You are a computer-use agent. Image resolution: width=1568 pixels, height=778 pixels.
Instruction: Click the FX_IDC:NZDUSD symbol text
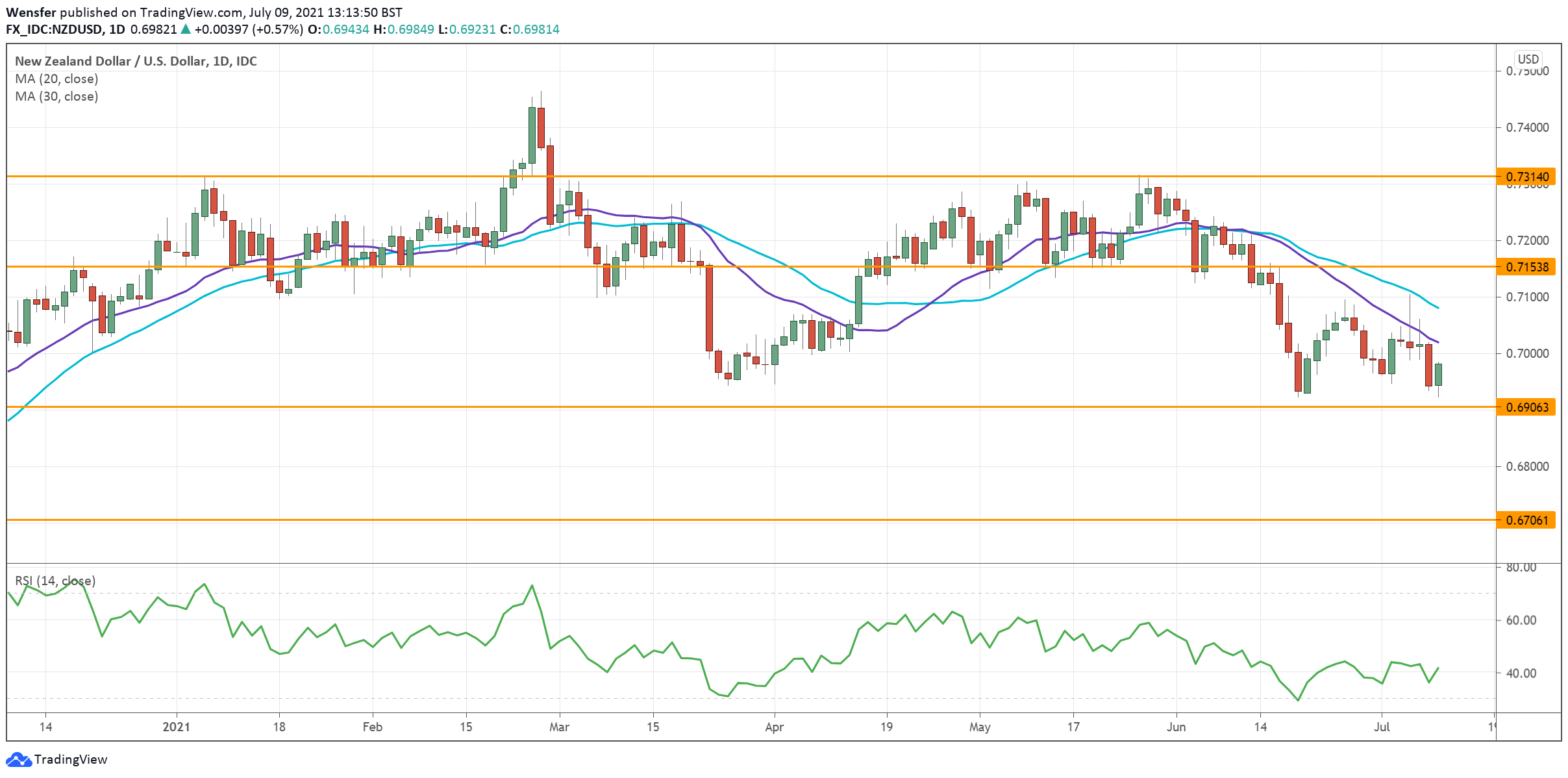click(54, 29)
